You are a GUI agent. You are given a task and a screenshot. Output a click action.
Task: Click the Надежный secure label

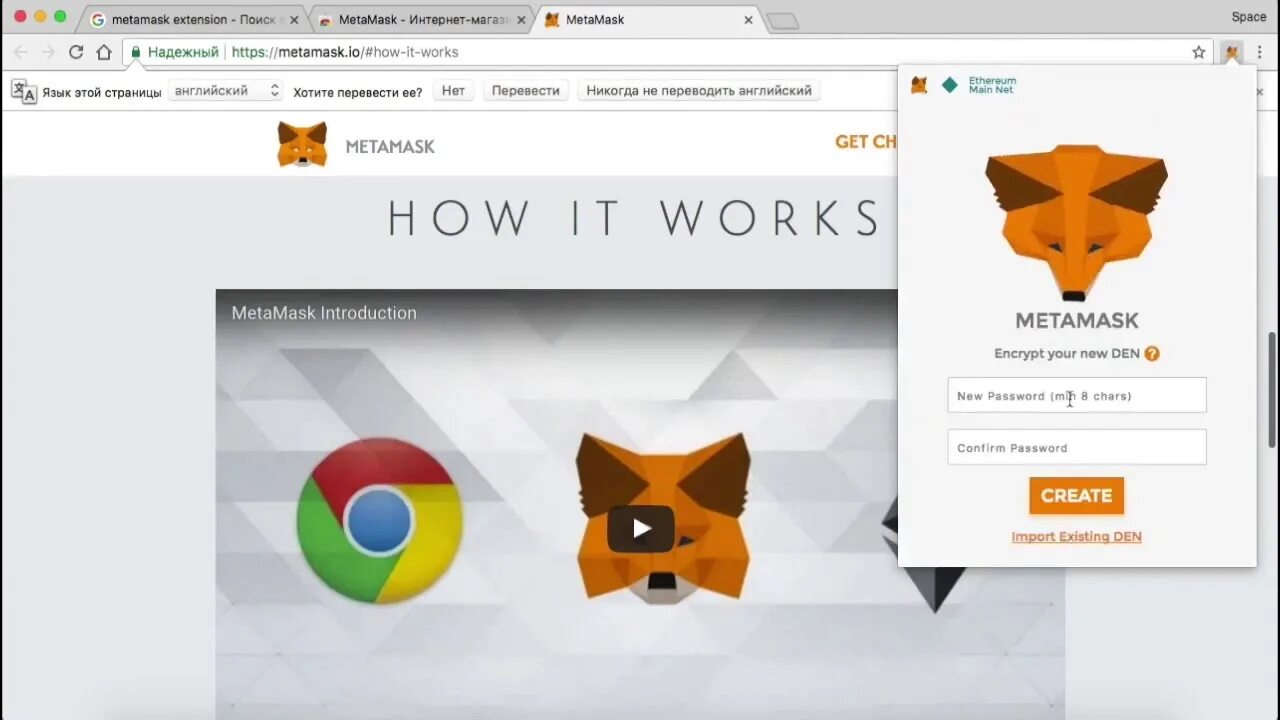click(183, 52)
